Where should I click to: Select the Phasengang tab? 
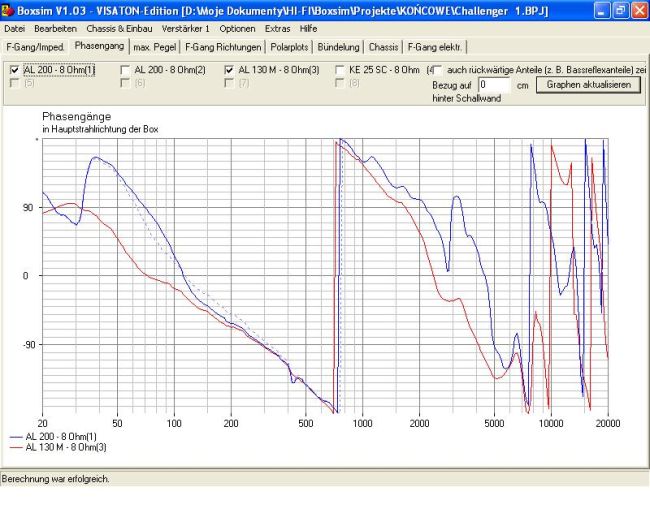click(x=99, y=46)
